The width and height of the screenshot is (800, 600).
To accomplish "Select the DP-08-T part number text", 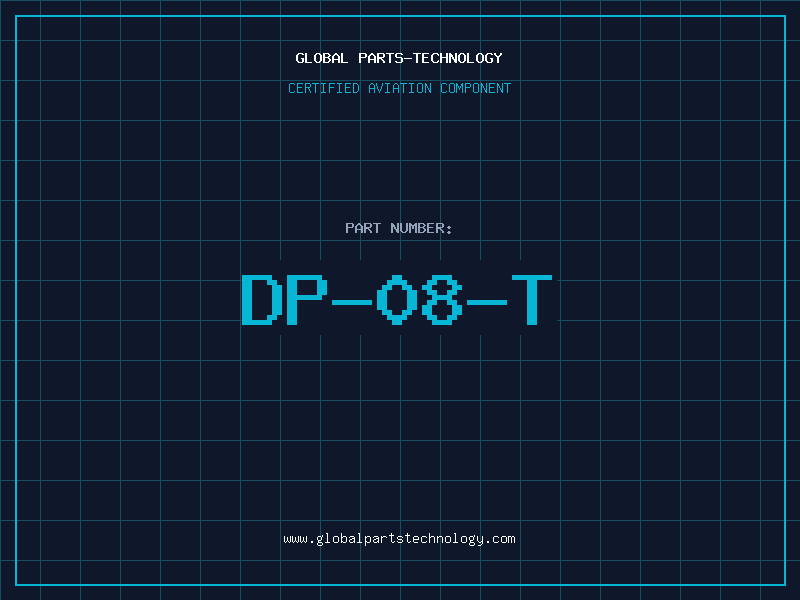I will click(397, 300).
